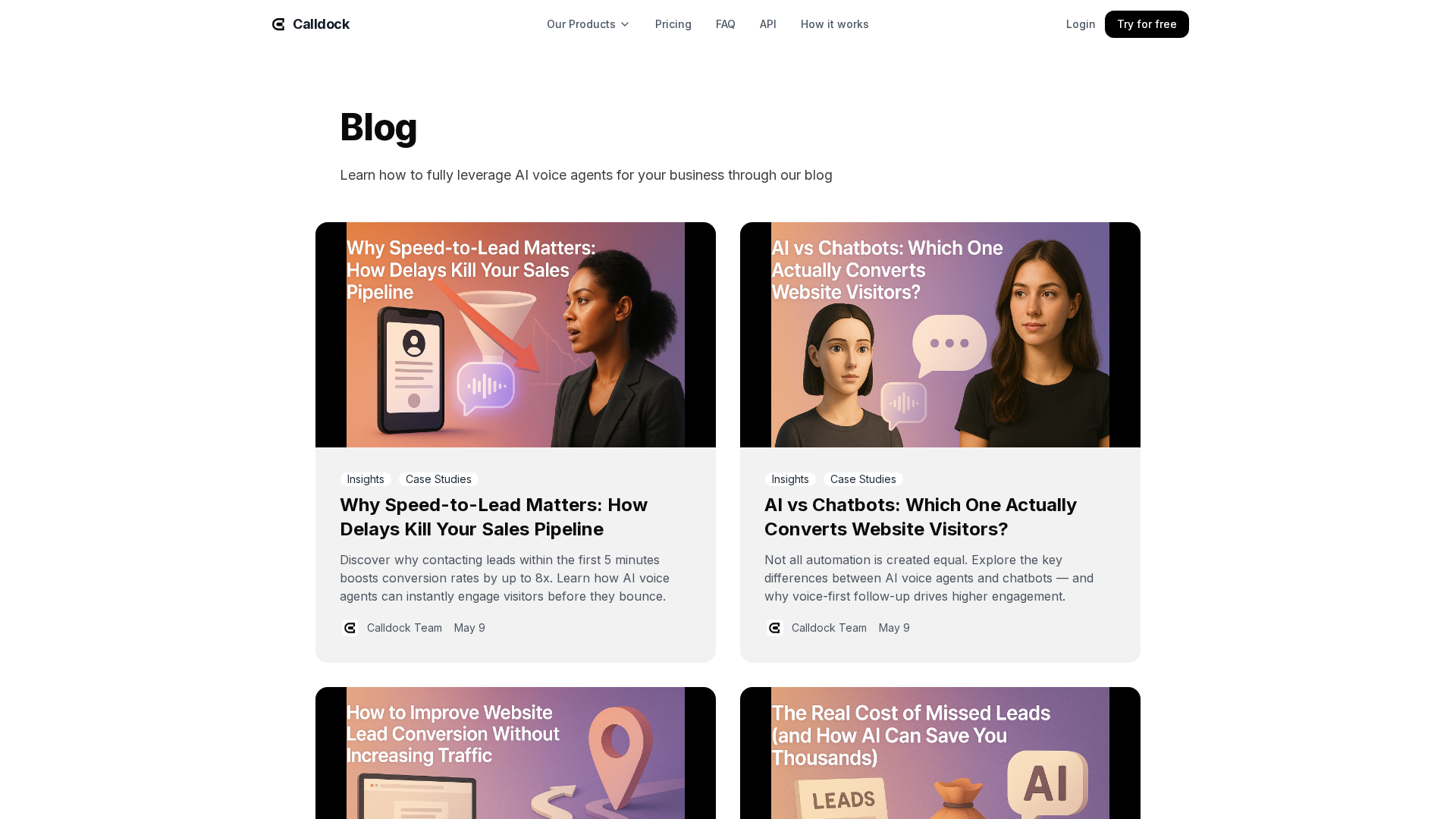The height and width of the screenshot is (819, 1456).
Task: Open the API nav link
Action: tap(768, 24)
